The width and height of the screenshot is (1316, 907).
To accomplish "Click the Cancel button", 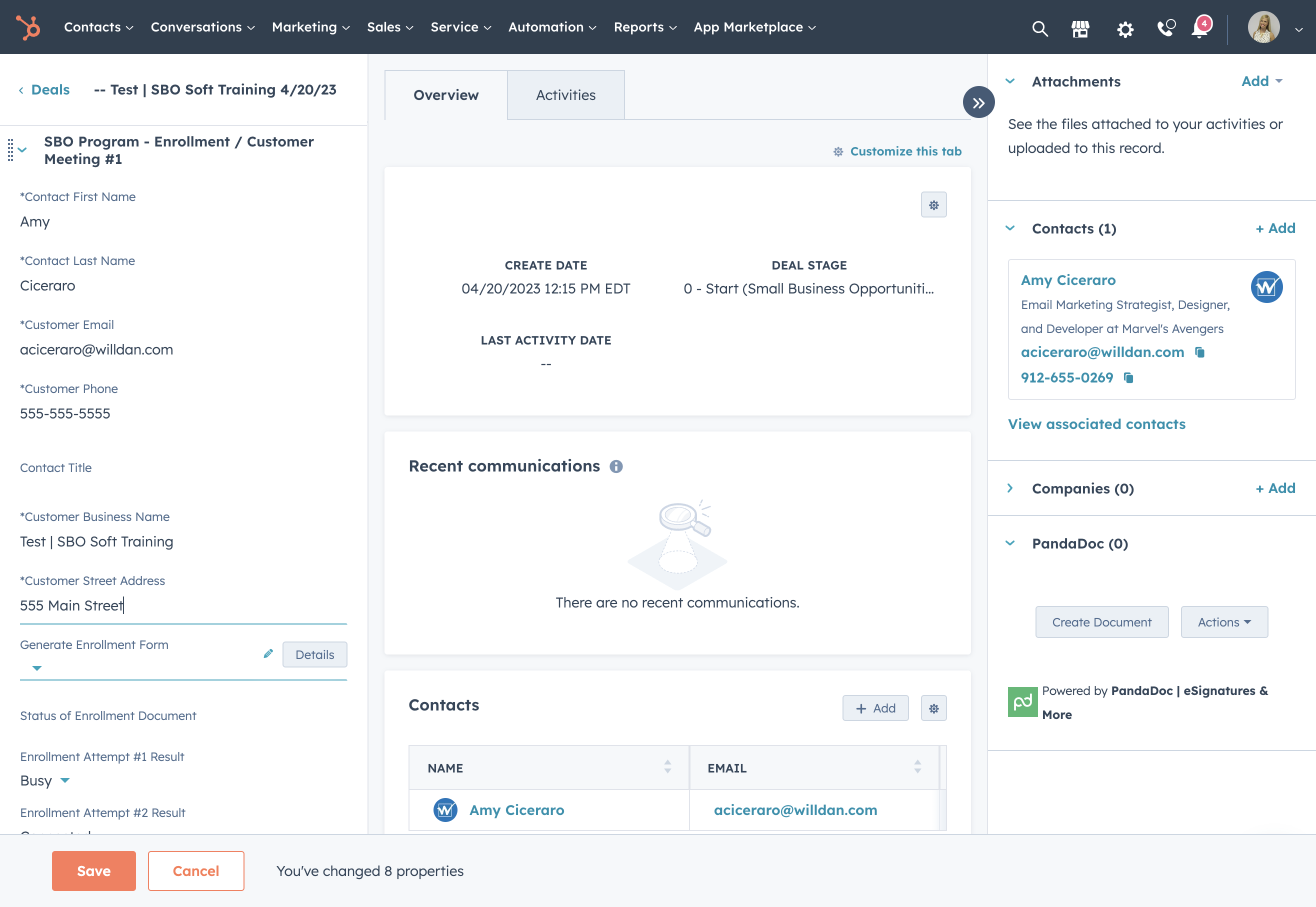I will click(196, 870).
